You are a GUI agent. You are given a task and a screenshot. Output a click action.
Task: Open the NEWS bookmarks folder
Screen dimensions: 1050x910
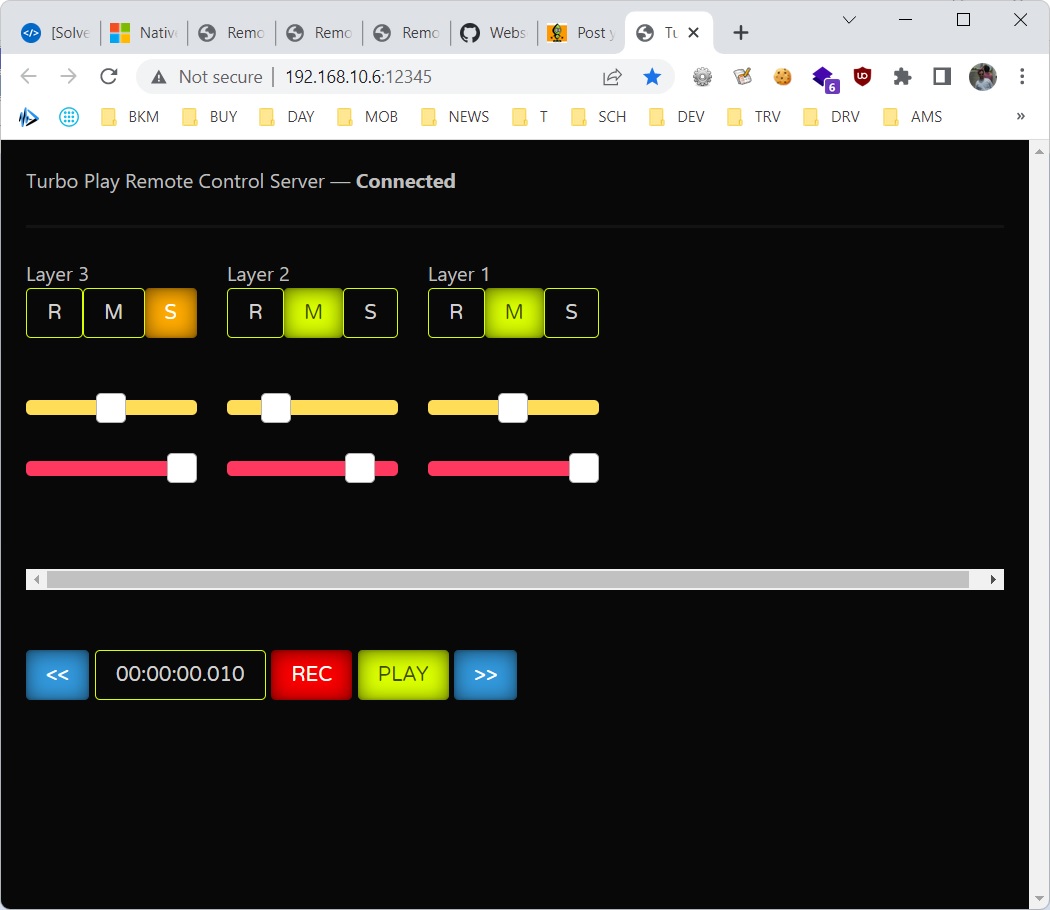[x=455, y=117]
